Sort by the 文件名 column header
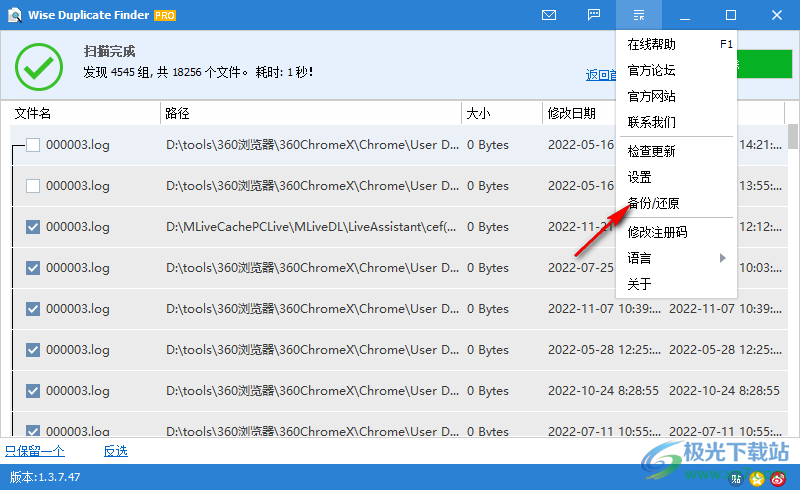 click(85, 113)
